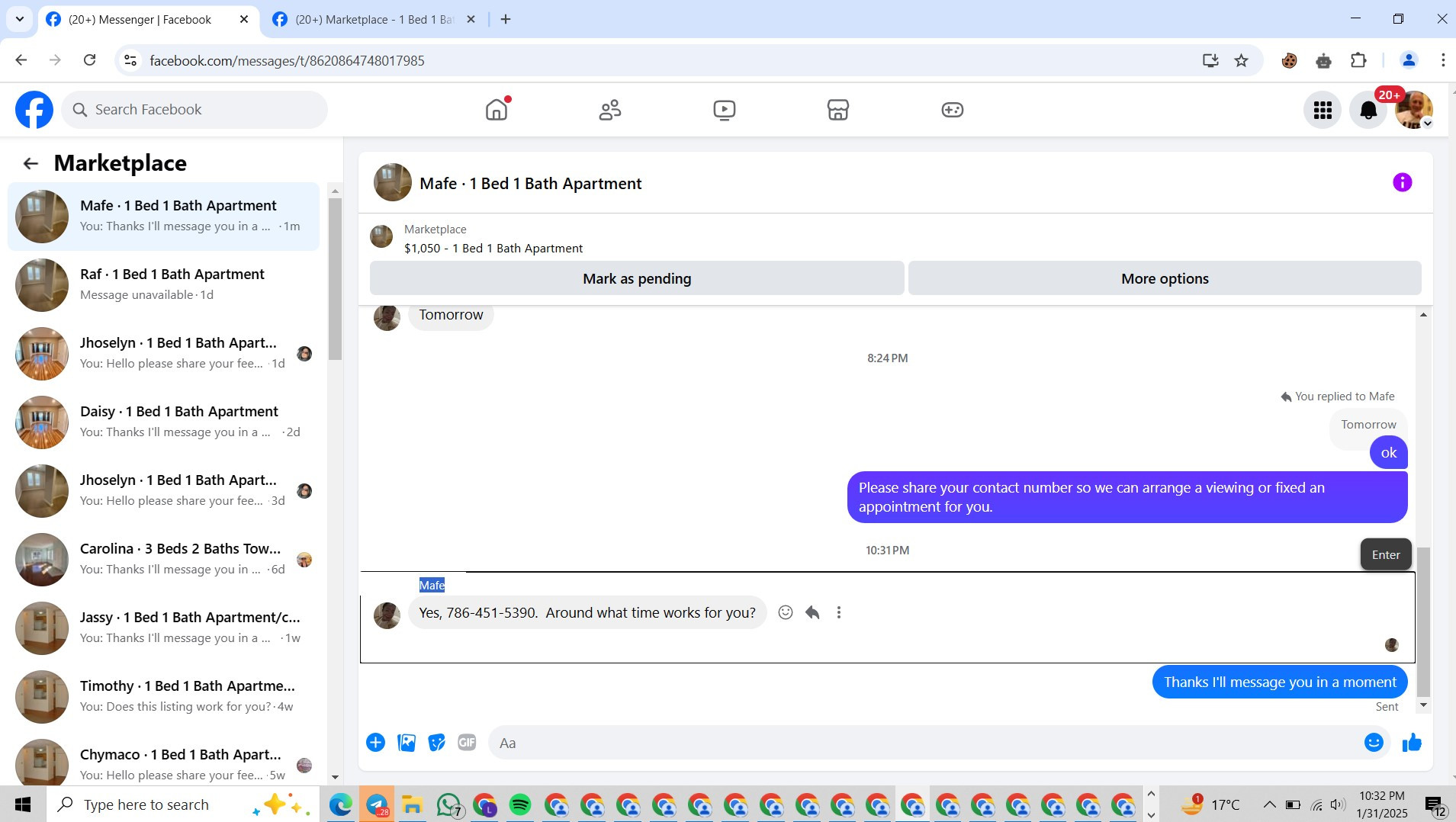Open the Friends icon in top navigation
Image resolution: width=1456 pixels, height=822 pixels.
coord(610,110)
